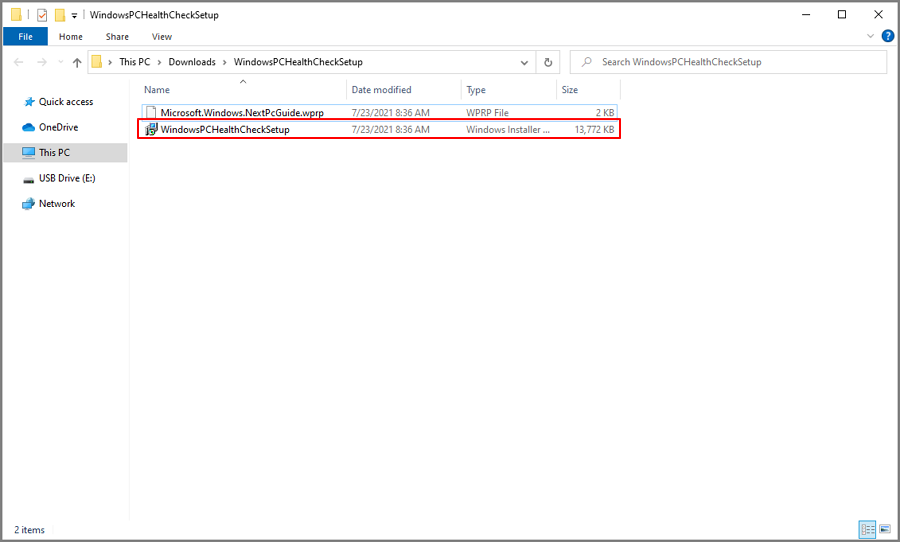Open Network in the navigation pane
This screenshot has height=542, width=900.
(56, 203)
